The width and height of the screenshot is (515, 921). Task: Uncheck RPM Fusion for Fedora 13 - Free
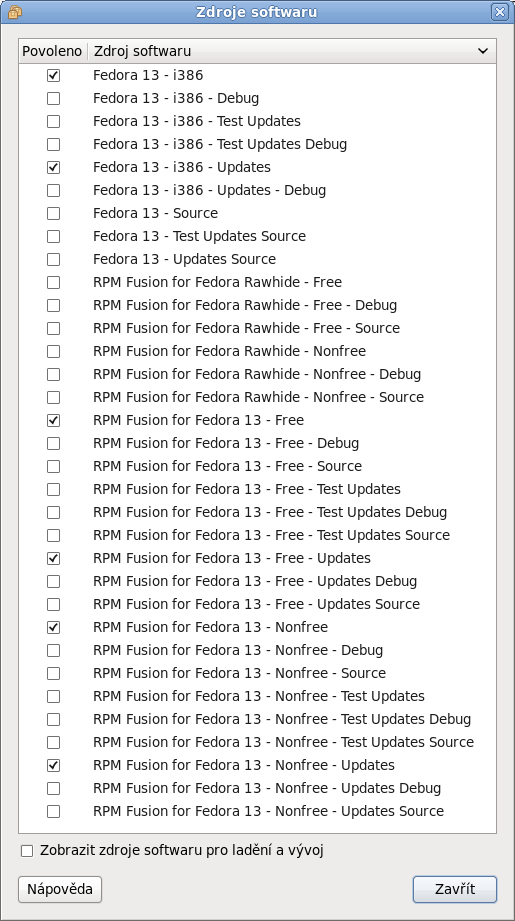click(53, 421)
